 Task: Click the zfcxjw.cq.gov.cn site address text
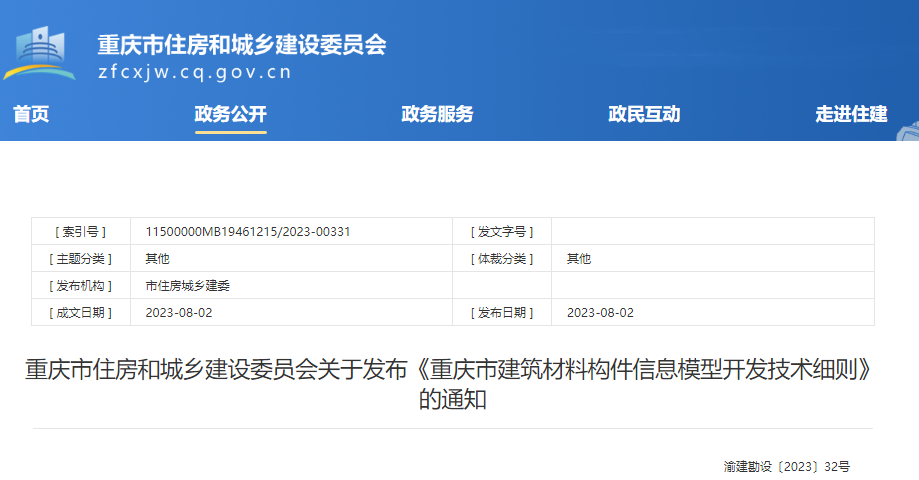pyautogui.click(x=195, y=72)
